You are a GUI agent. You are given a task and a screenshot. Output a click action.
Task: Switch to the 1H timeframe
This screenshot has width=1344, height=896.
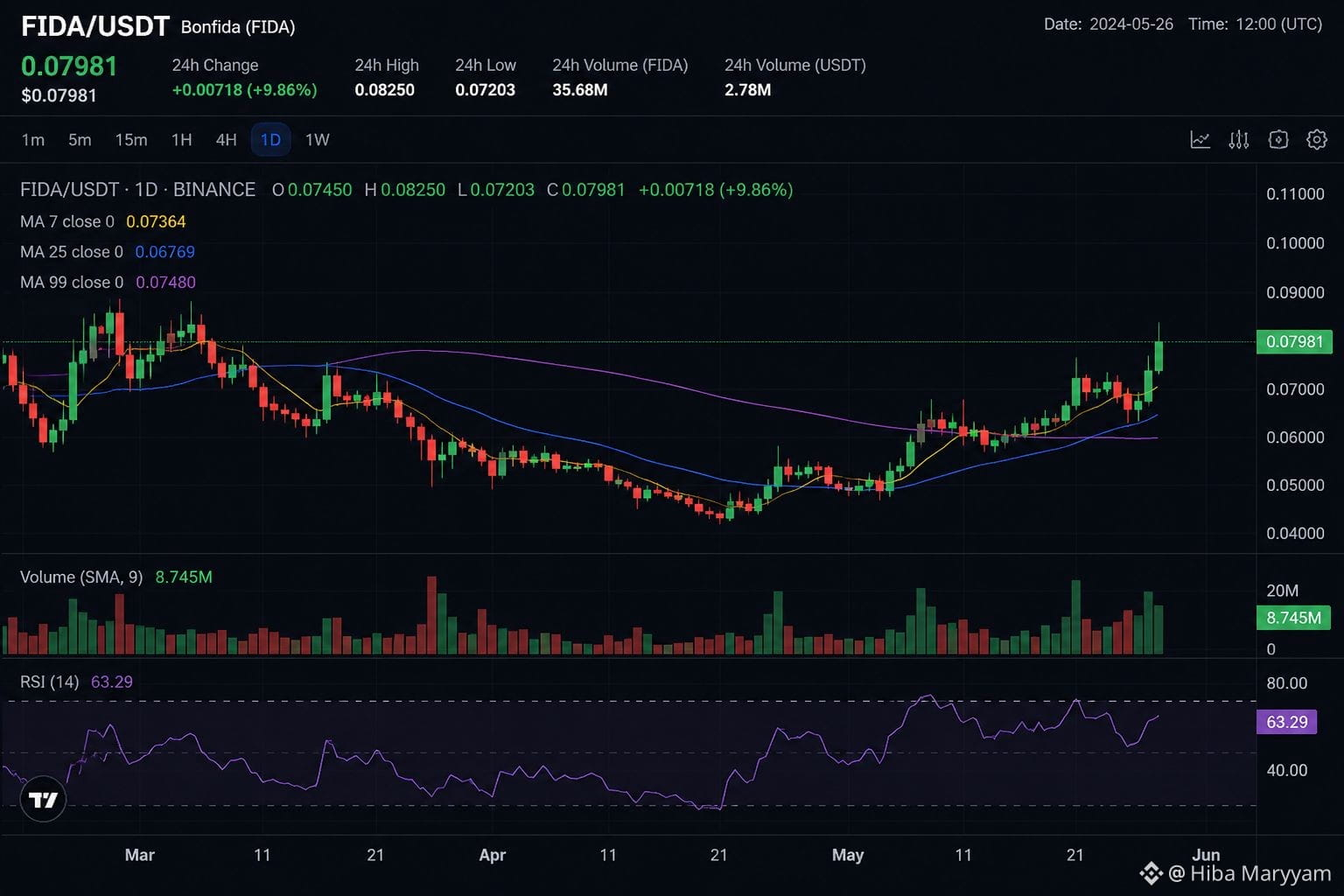181,140
